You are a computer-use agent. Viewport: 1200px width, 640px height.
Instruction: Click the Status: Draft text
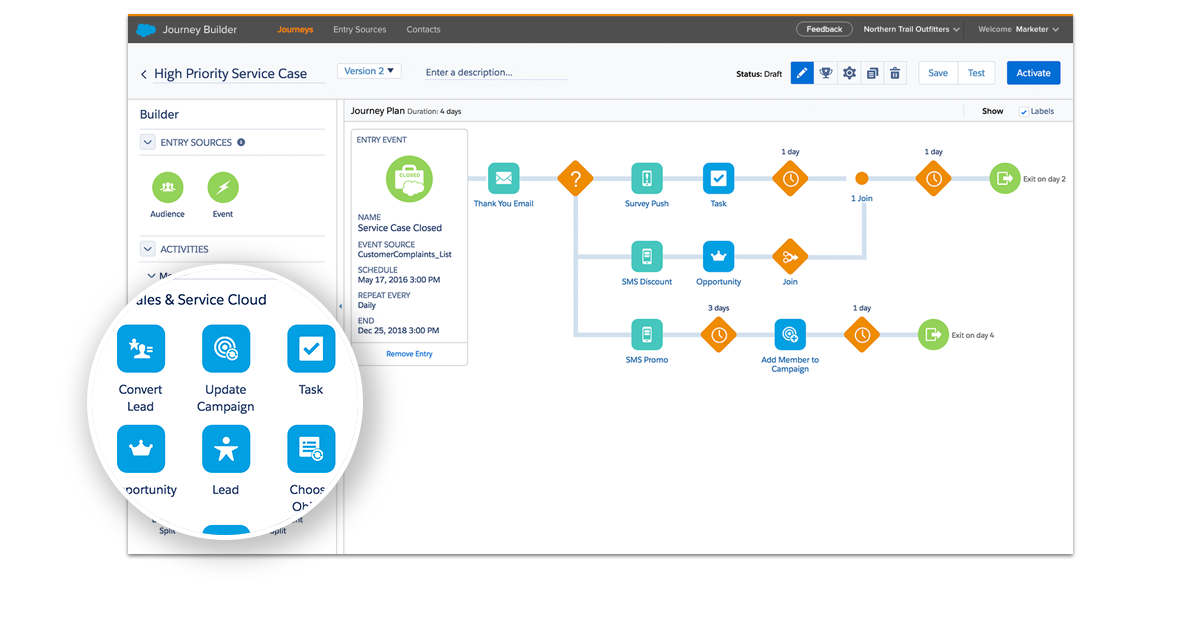pos(759,74)
